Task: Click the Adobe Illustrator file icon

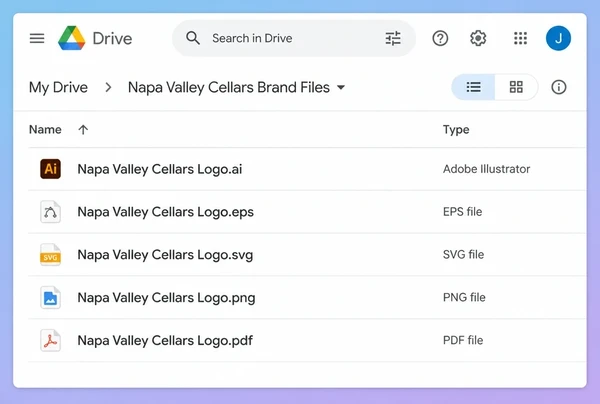Action: pyautogui.click(x=51, y=169)
